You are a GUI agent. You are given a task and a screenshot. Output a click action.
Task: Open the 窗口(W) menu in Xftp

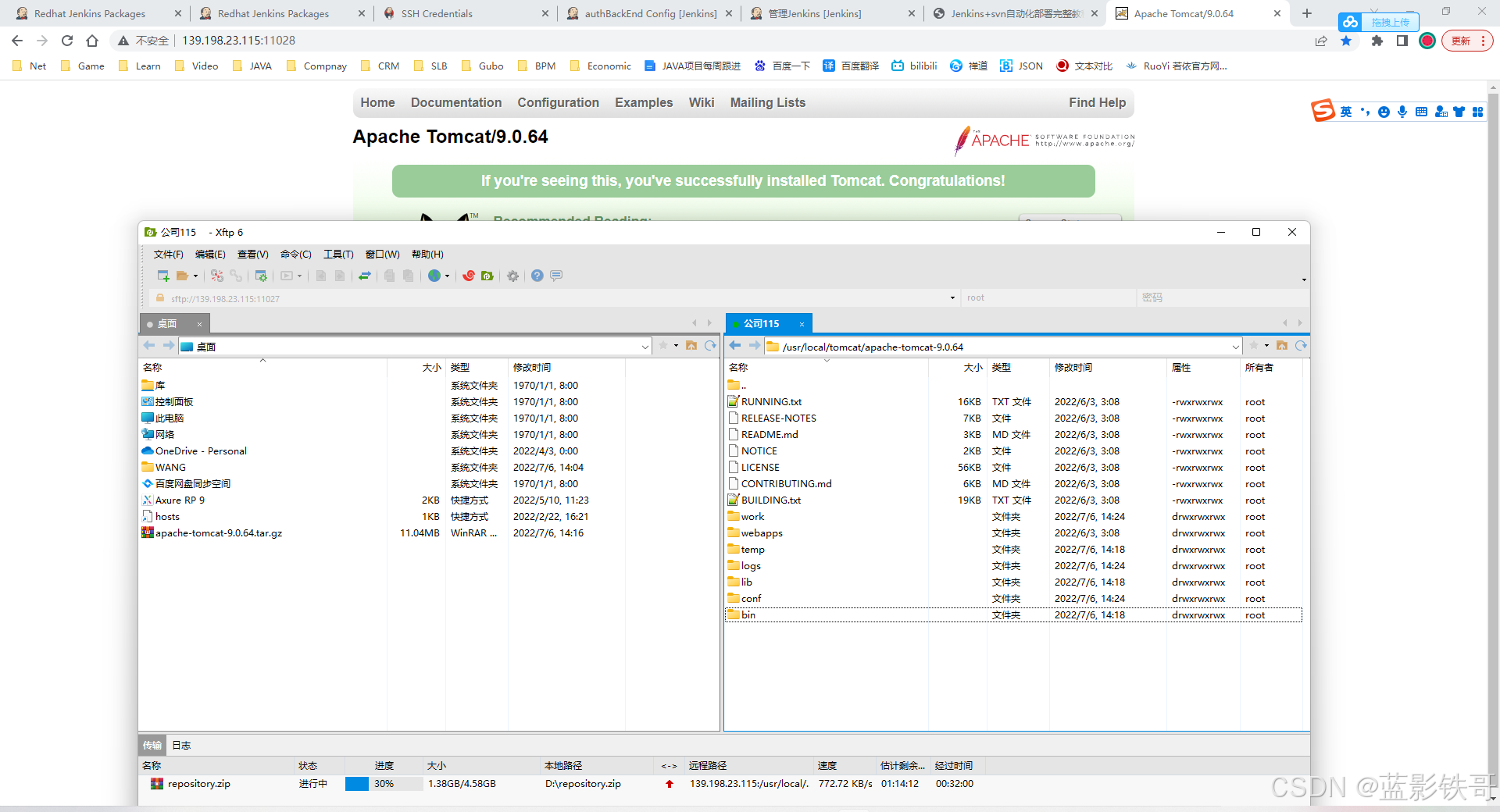coord(383,255)
